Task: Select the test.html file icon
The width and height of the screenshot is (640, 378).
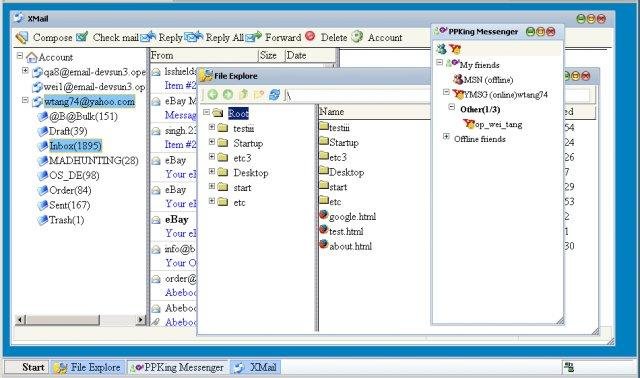Action: pyautogui.click(x=324, y=230)
